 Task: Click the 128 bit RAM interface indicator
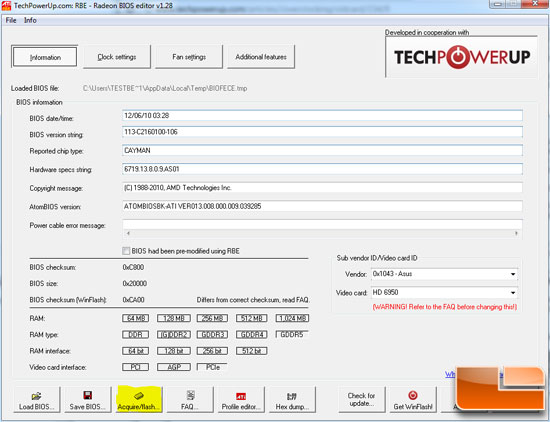[x=174, y=351]
